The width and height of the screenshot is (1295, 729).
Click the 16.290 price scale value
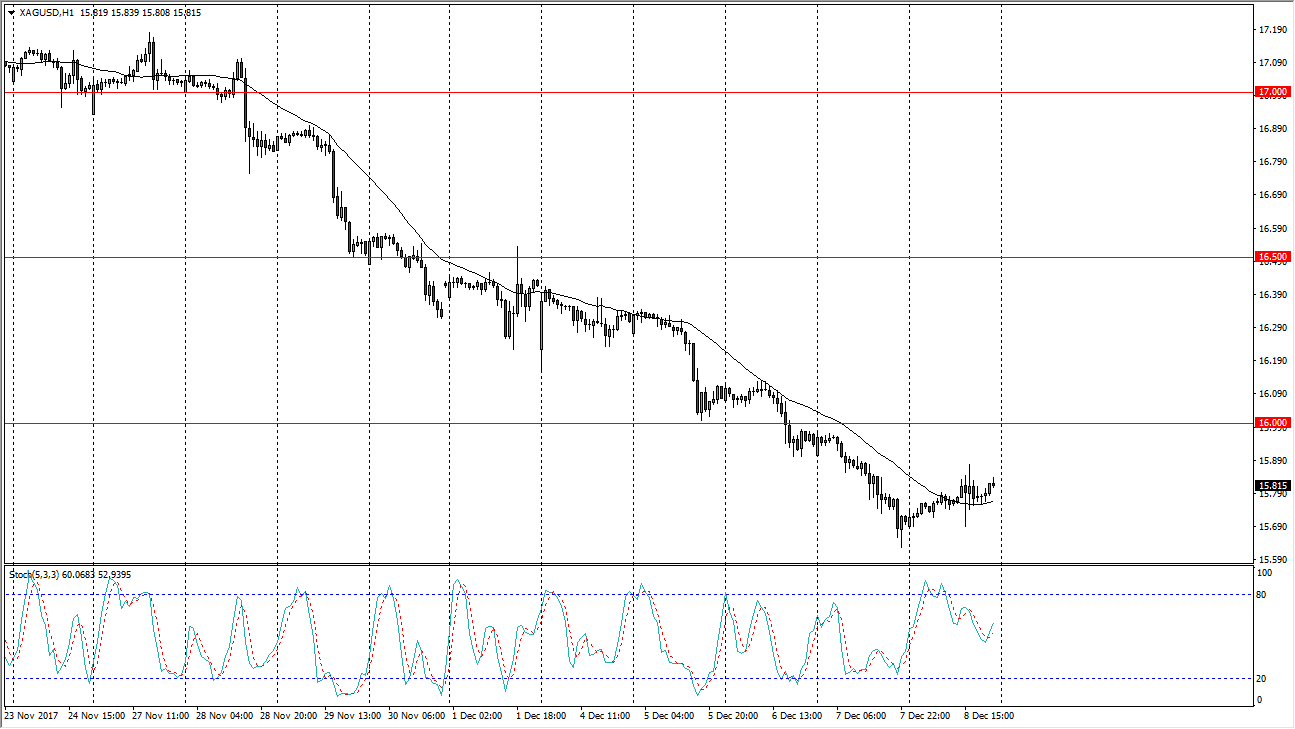(1272, 328)
